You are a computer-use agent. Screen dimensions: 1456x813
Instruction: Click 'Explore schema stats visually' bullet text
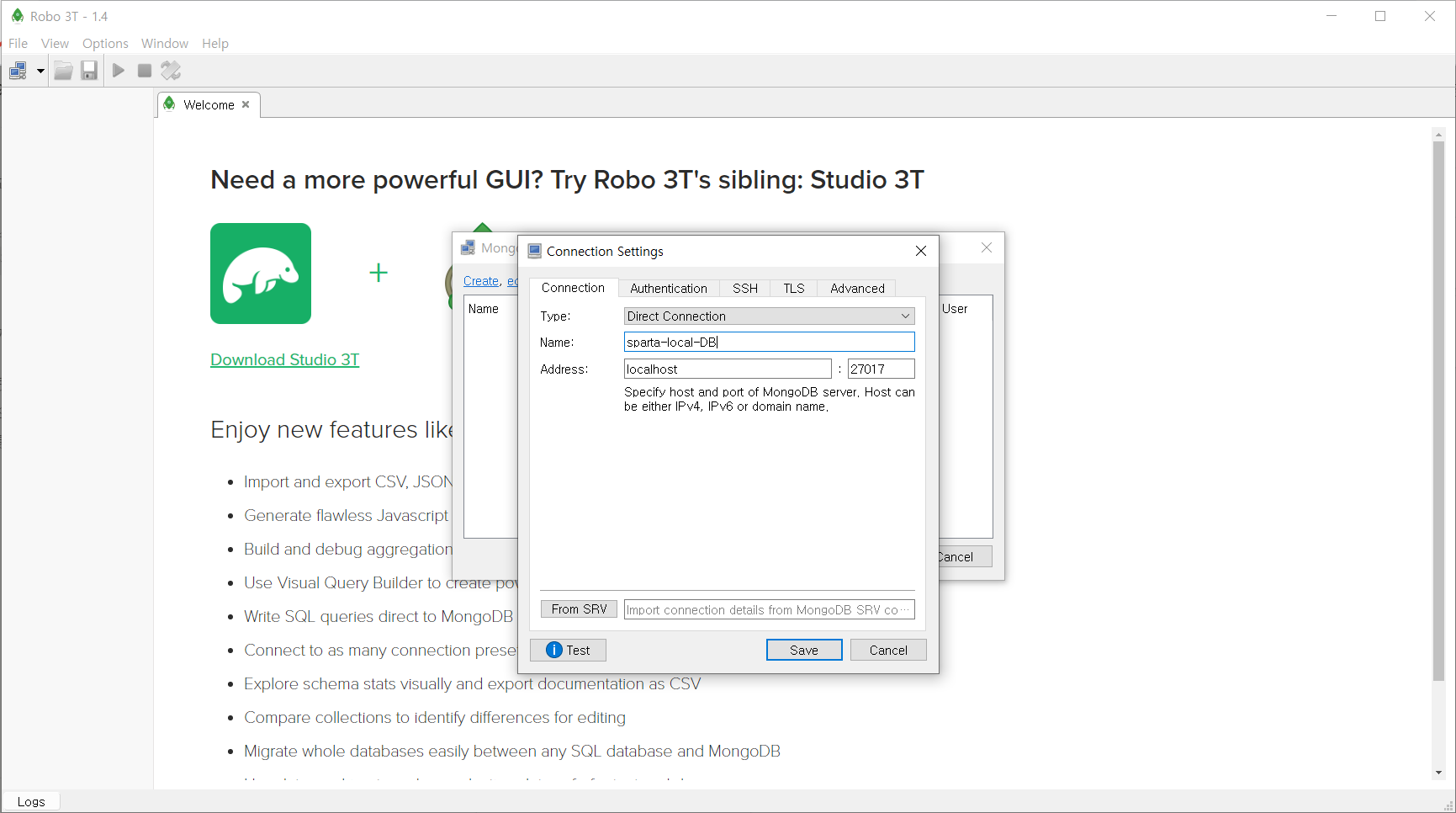[473, 683]
